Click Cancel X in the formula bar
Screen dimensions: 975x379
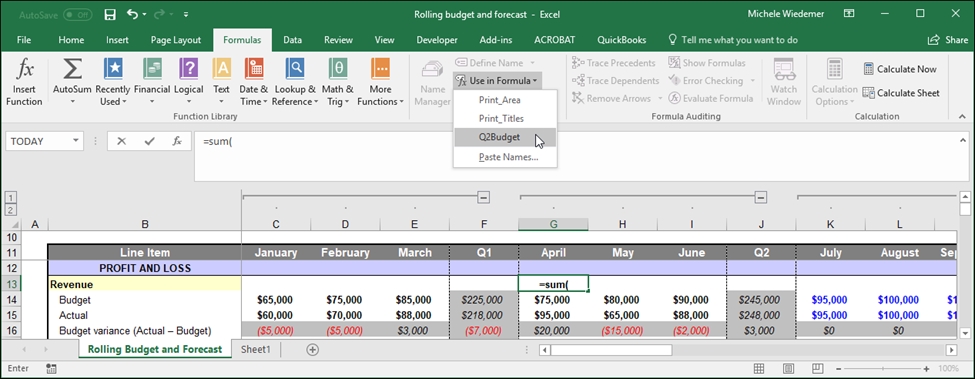tap(121, 142)
